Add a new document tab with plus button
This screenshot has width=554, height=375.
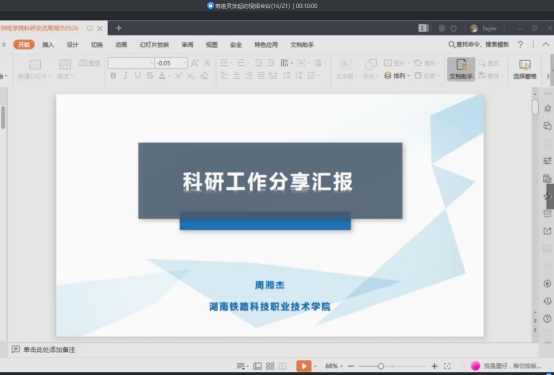click(119, 28)
